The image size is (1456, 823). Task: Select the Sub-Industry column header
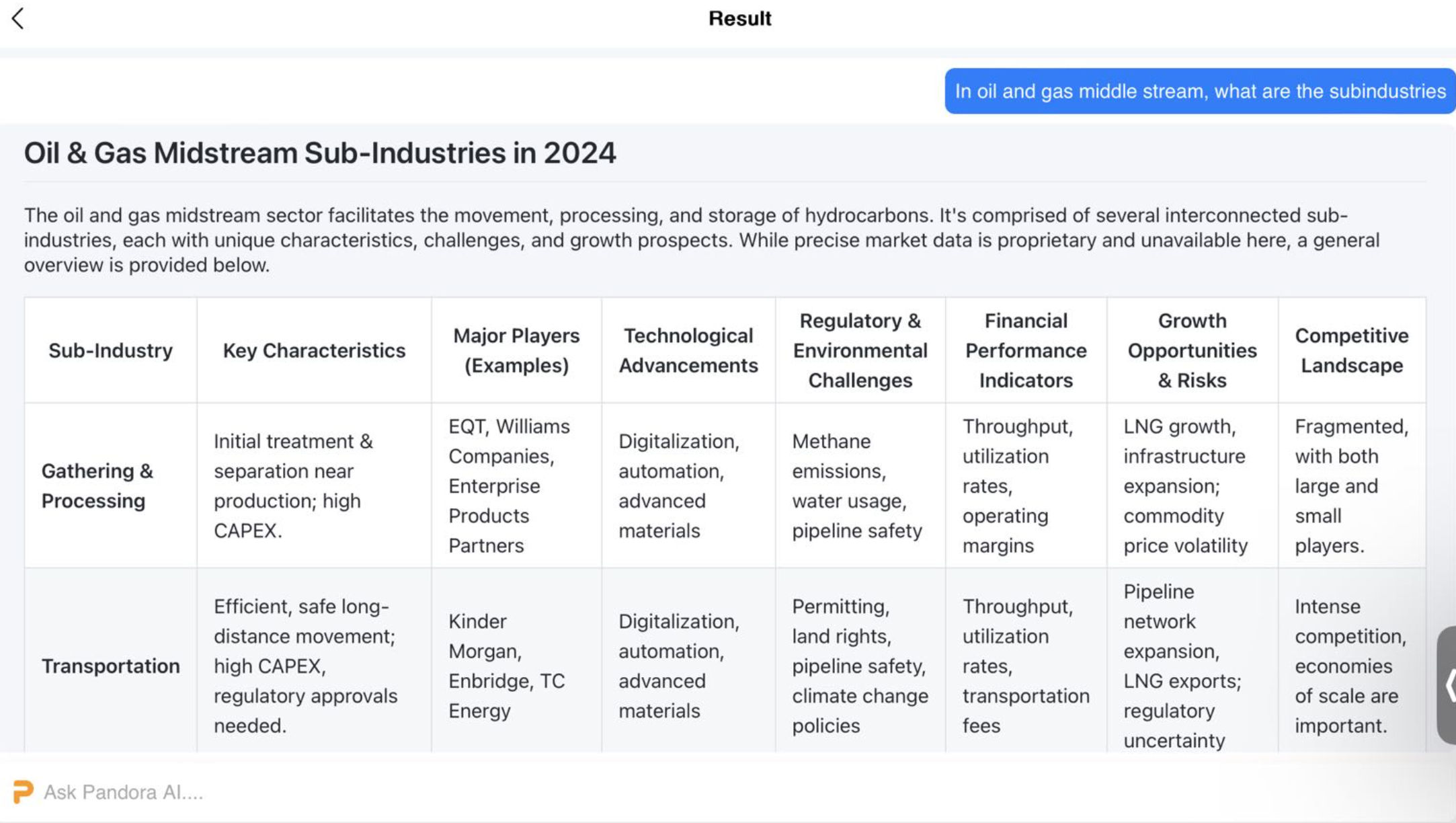pyautogui.click(x=110, y=350)
